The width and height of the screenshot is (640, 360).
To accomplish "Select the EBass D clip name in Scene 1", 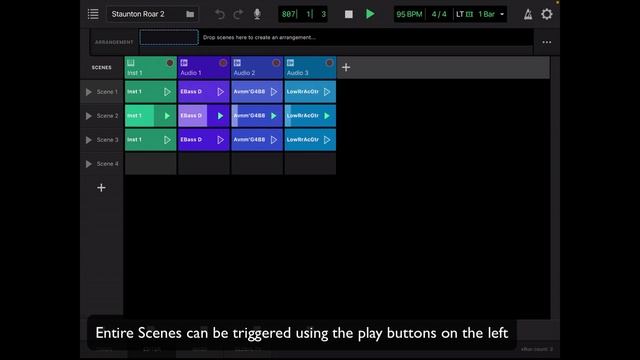I will click(191, 92).
